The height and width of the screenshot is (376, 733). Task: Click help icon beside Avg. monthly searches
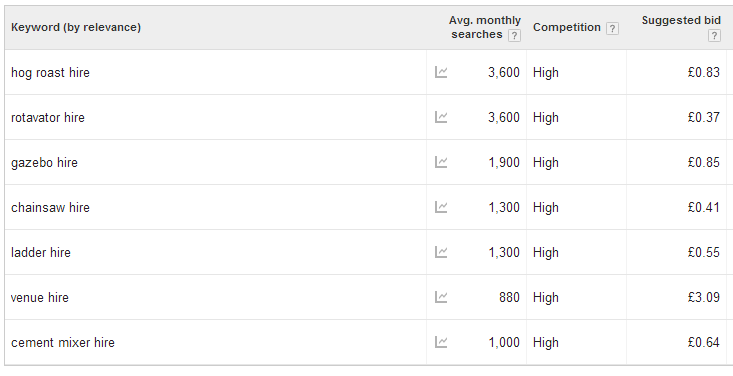514,36
